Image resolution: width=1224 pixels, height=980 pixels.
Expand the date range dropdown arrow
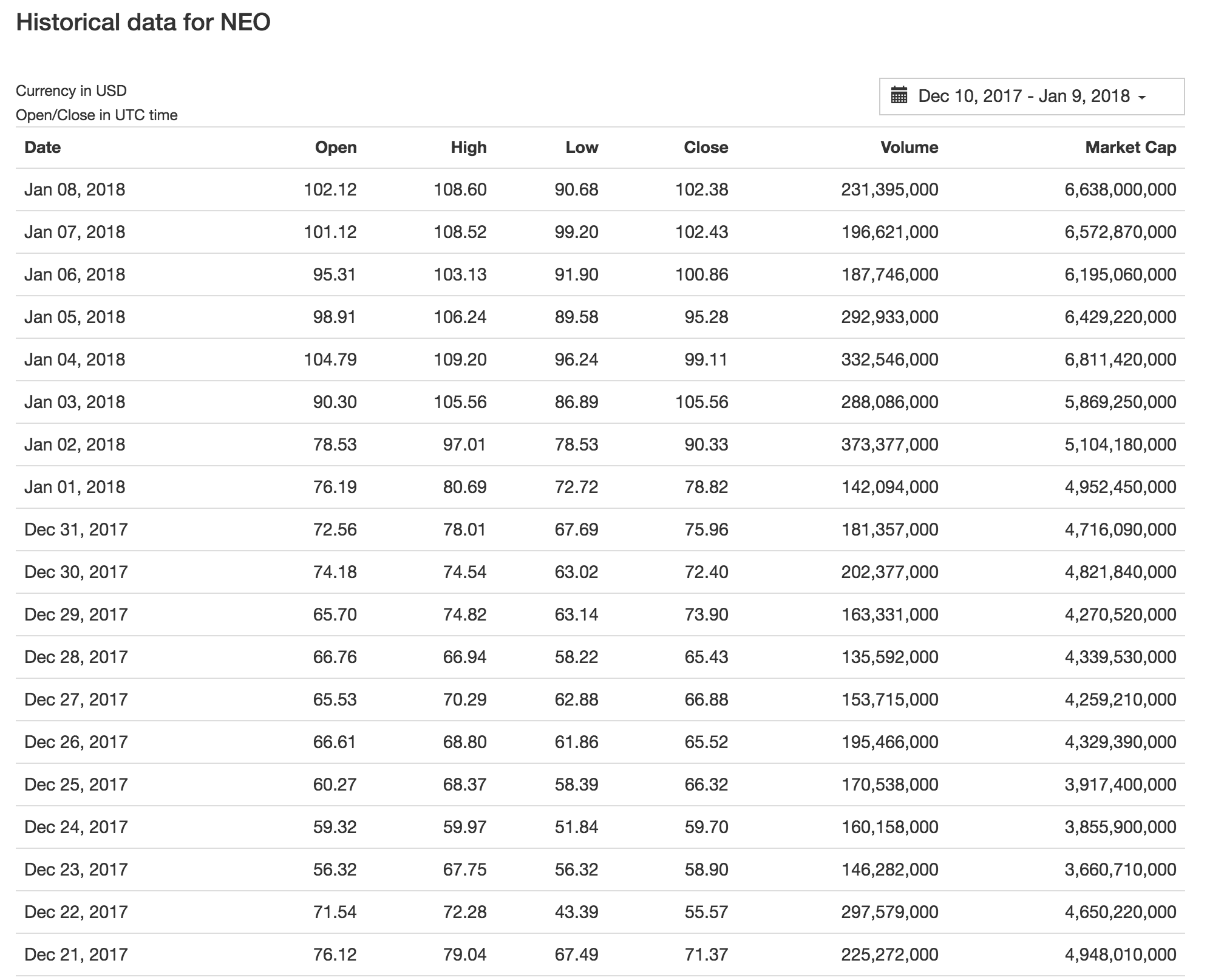(x=1141, y=97)
